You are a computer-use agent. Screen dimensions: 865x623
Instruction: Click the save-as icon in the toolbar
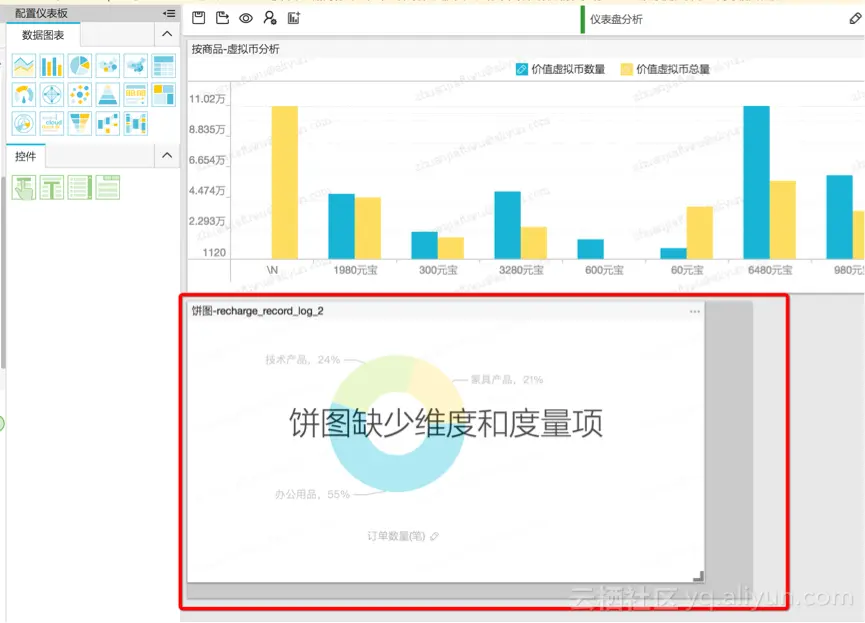[x=222, y=18]
